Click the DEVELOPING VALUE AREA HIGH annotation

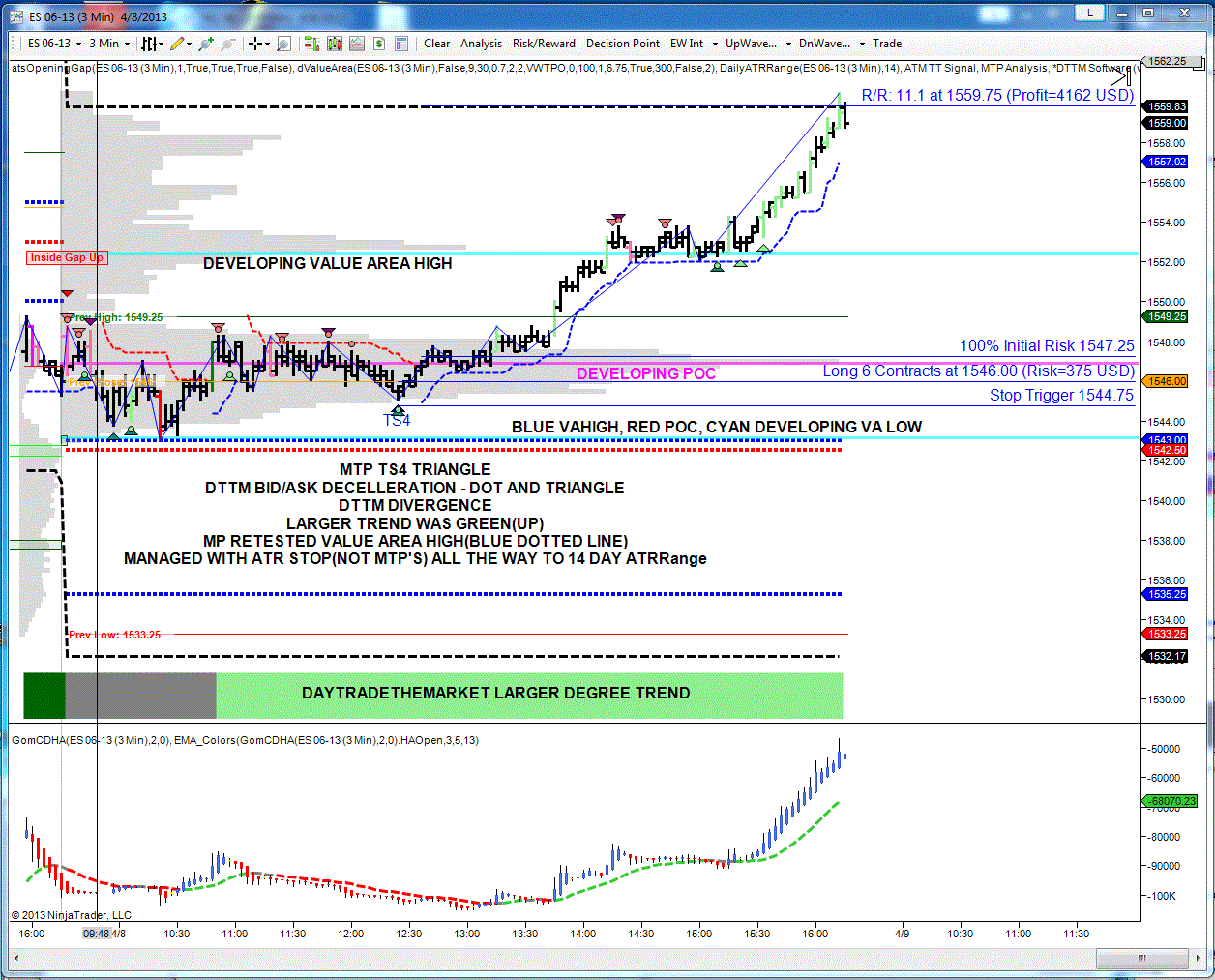coord(327,263)
